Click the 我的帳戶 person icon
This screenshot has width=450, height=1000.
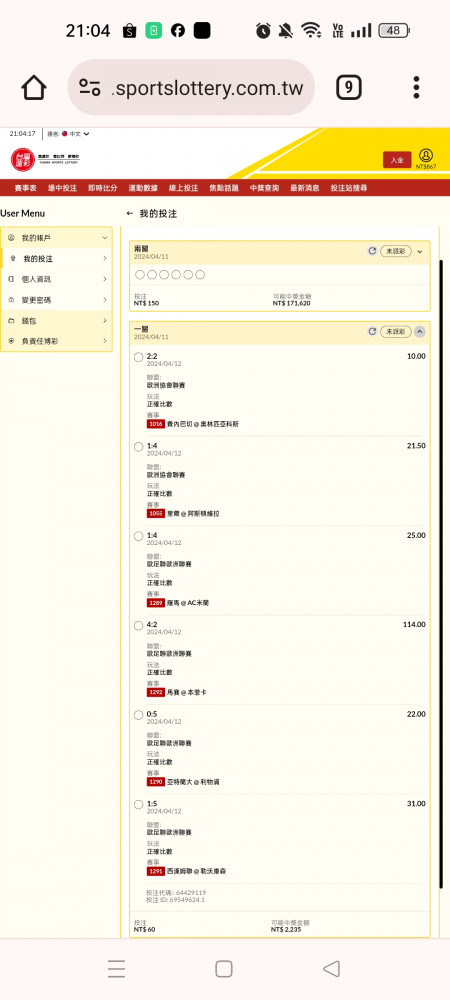tap(11, 238)
